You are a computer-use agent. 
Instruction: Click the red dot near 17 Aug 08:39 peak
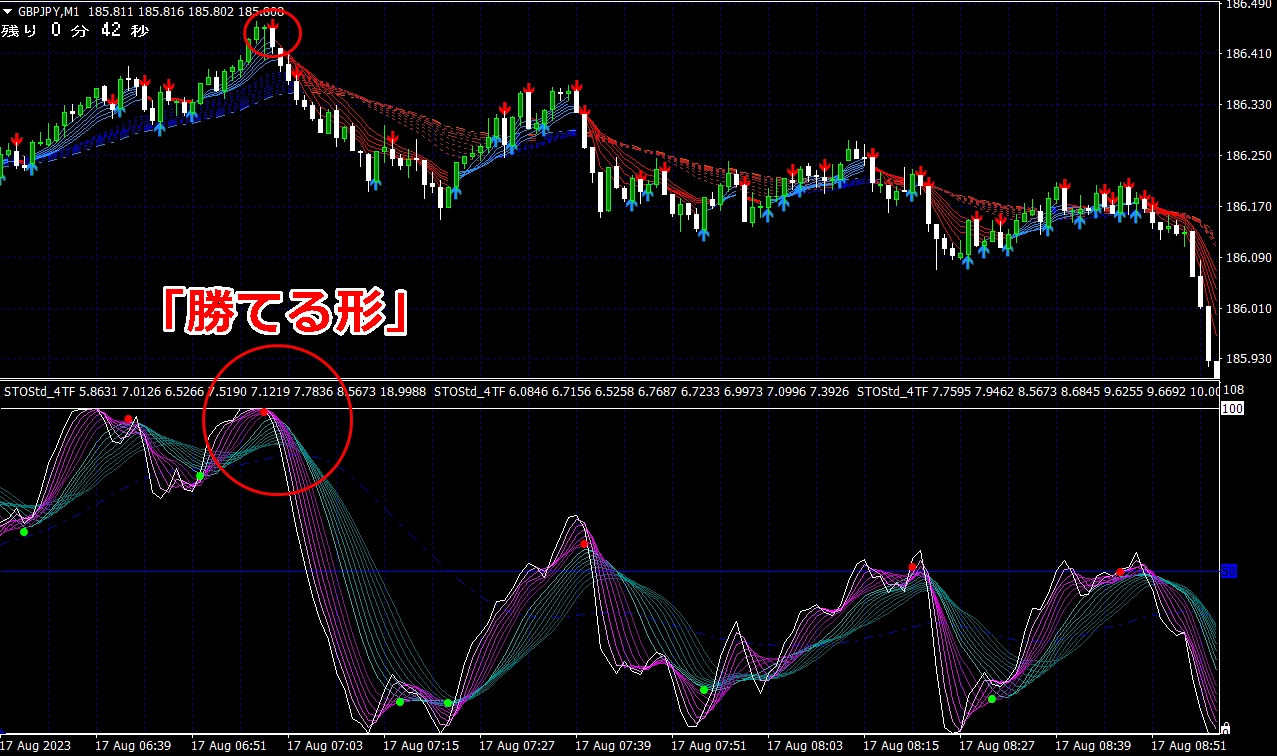click(1120, 573)
